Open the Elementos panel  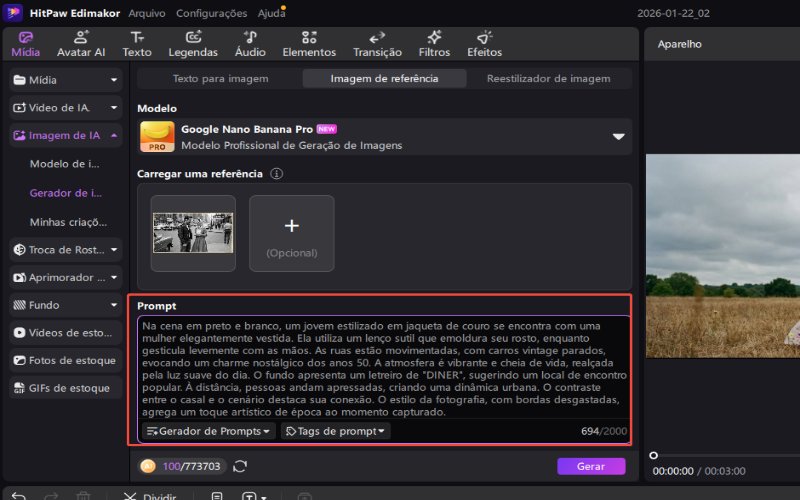[309, 44]
